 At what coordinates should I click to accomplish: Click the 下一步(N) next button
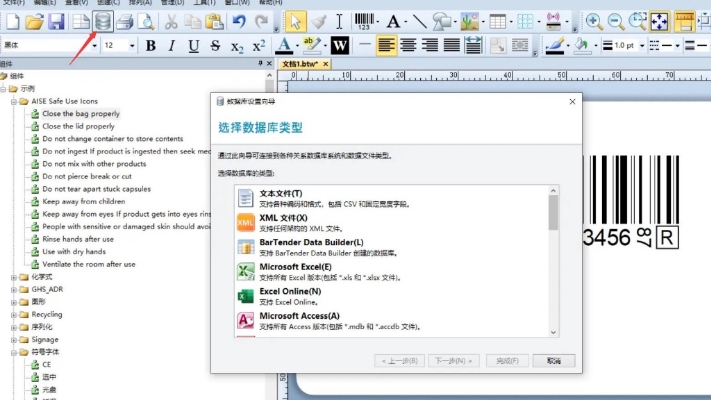point(453,361)
